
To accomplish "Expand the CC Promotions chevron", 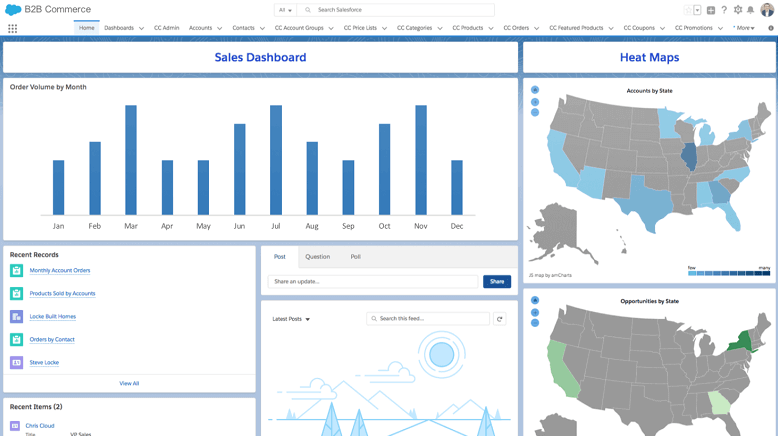I will 720,28.
